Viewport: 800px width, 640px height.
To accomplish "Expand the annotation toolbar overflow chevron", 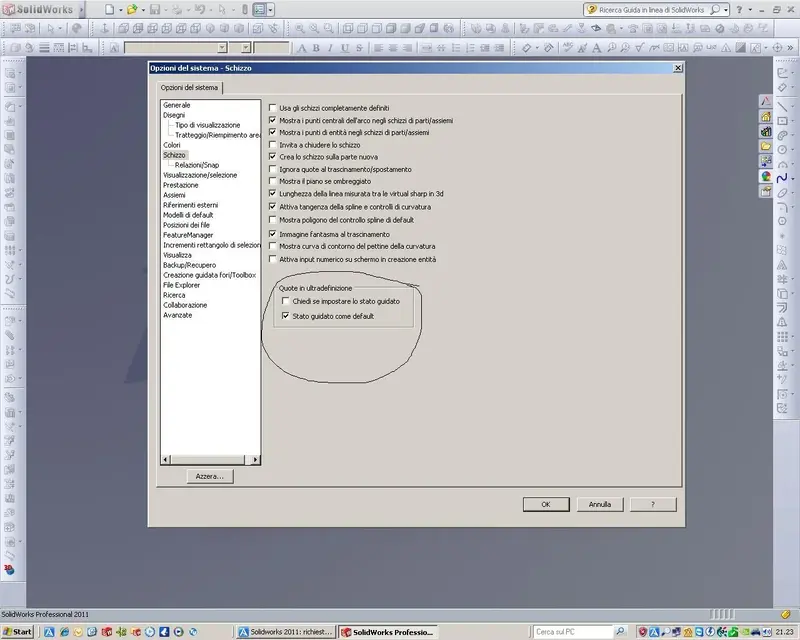I will point(791,48).
